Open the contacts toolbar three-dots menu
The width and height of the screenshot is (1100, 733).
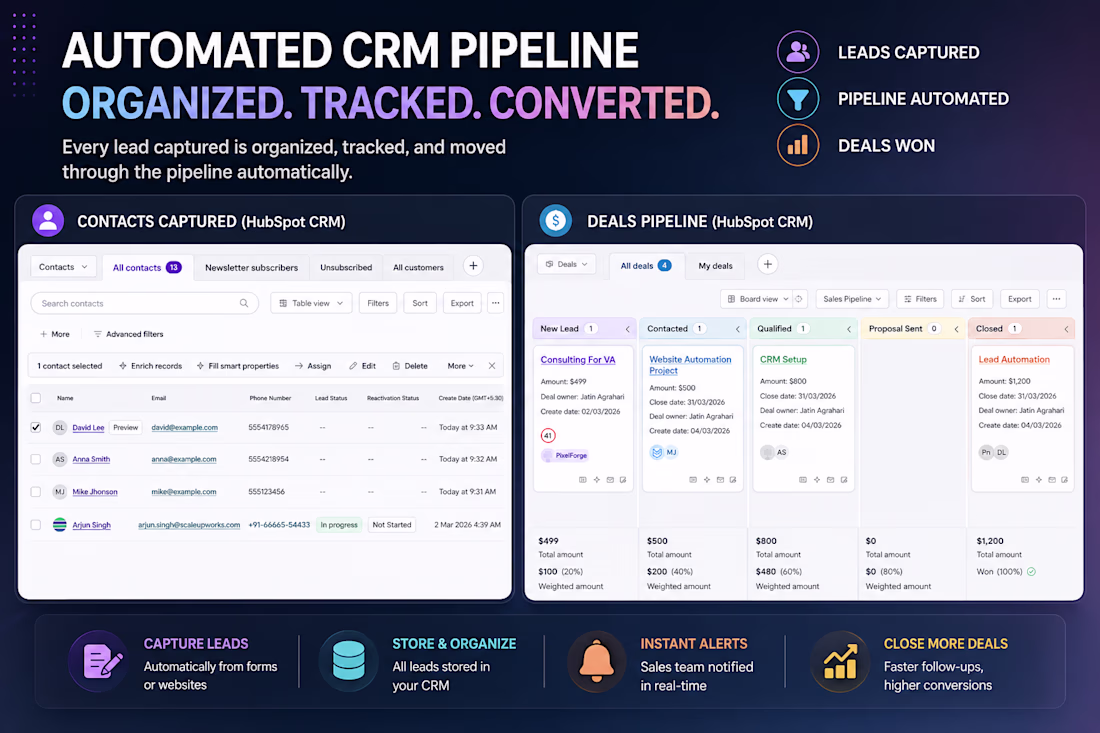point(496,303)
